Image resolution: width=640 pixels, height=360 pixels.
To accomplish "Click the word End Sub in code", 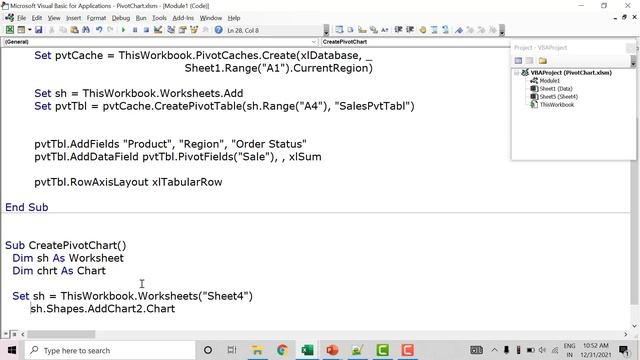I will 27,207.
